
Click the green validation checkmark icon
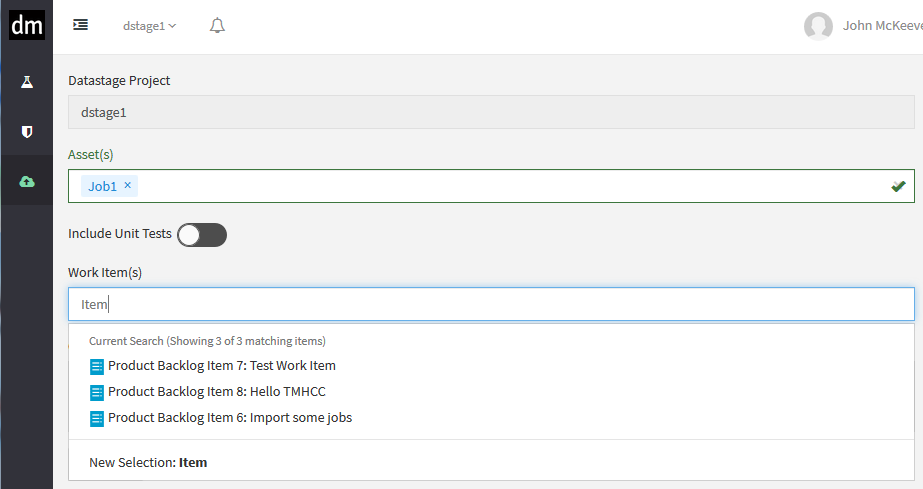pyautogui.click(x=898, y=186)
